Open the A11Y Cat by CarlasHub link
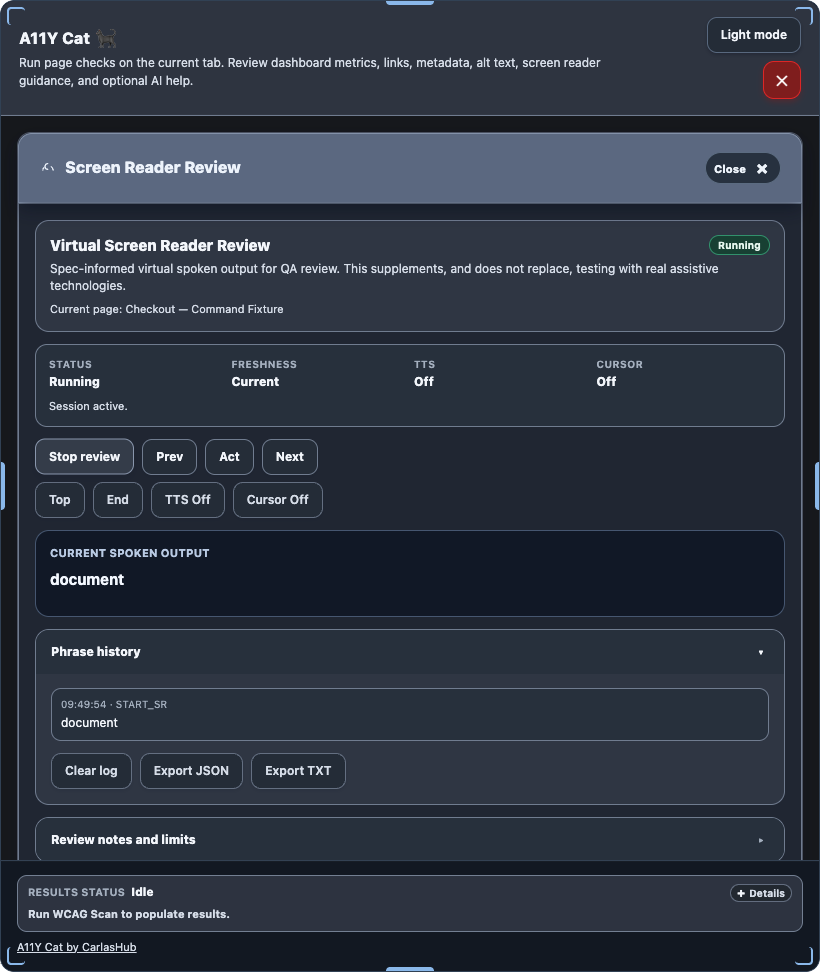820x972 pixels. (76, 946)
